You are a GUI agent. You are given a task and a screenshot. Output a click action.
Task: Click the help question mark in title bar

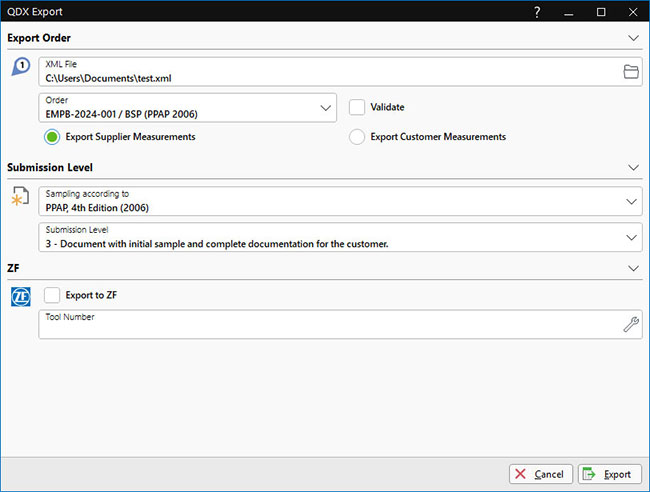pos(538,11)
